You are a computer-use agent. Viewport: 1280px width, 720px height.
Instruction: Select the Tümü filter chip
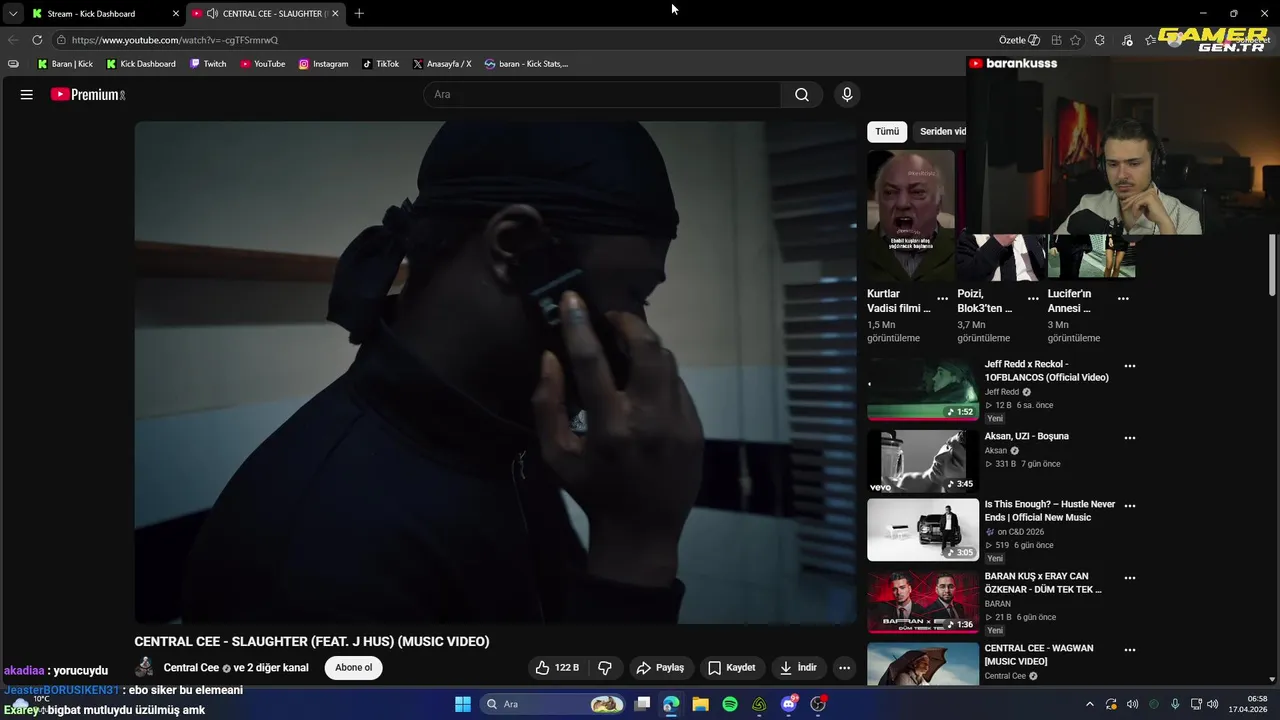(x=887, y=131)
